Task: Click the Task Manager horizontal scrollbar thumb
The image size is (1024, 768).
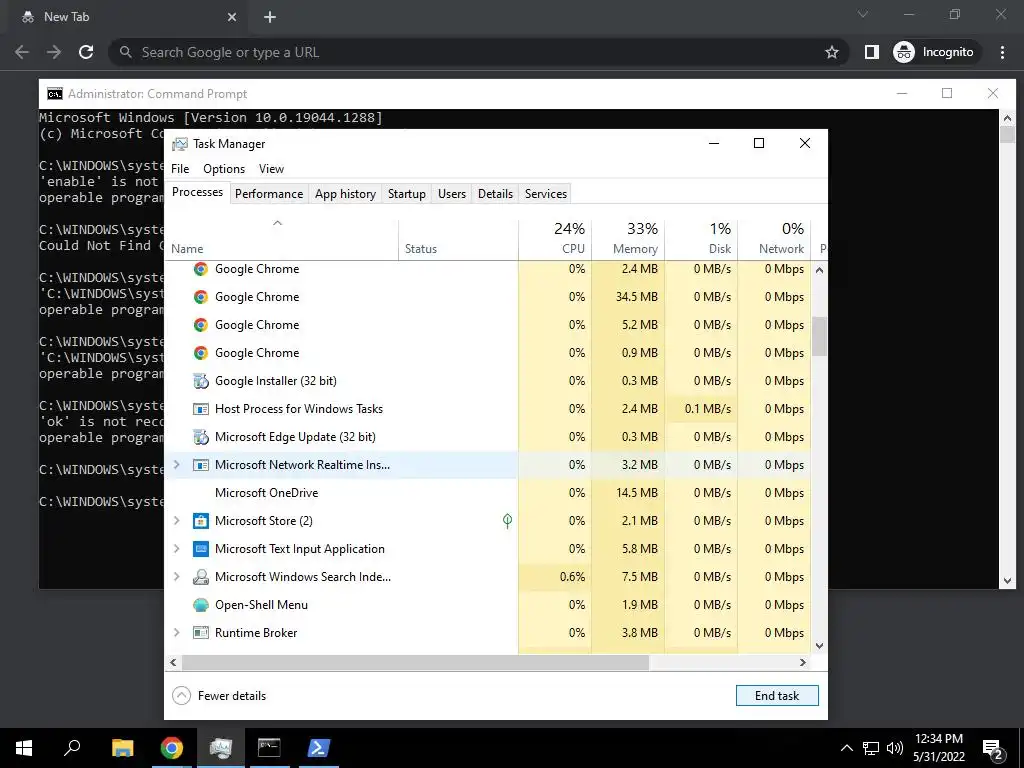Action: 415,662
